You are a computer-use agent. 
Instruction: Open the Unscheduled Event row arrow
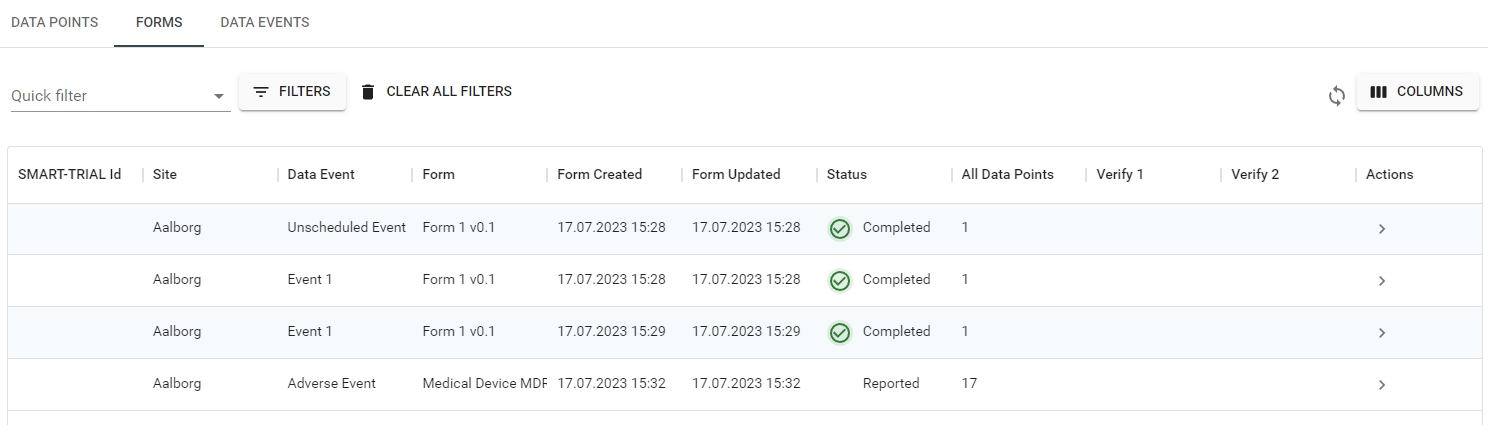[x=1381, y=229]
